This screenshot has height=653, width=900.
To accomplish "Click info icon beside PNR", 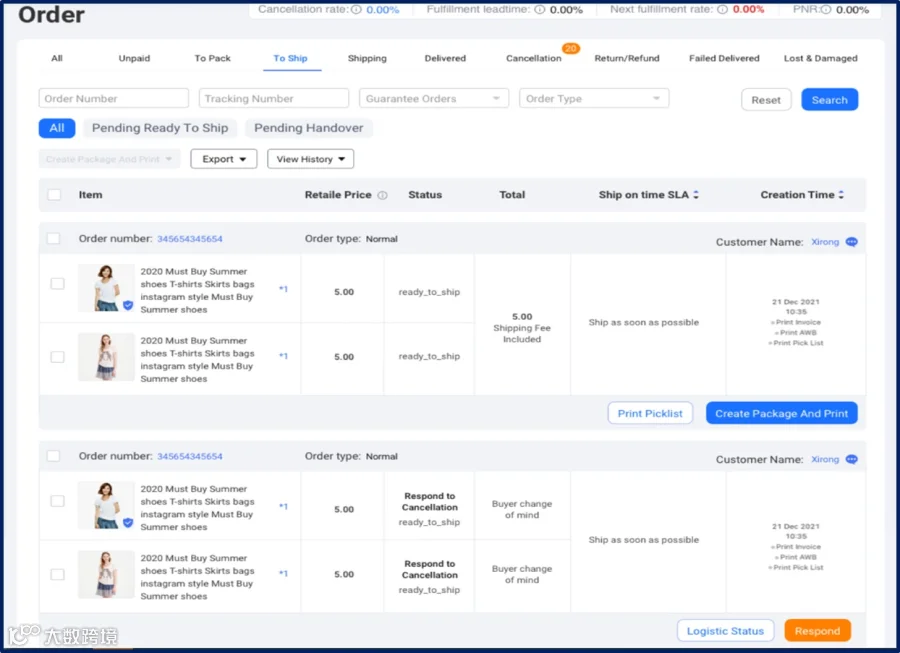I will [x=825, y=9].
